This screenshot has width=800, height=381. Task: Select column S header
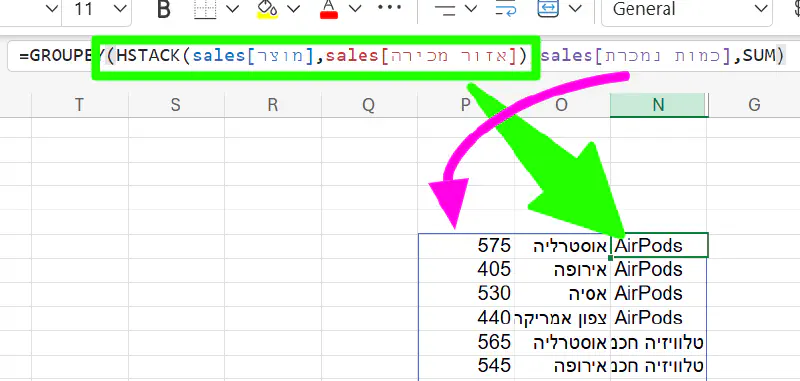pyautogui.click(x=176, y=105)
